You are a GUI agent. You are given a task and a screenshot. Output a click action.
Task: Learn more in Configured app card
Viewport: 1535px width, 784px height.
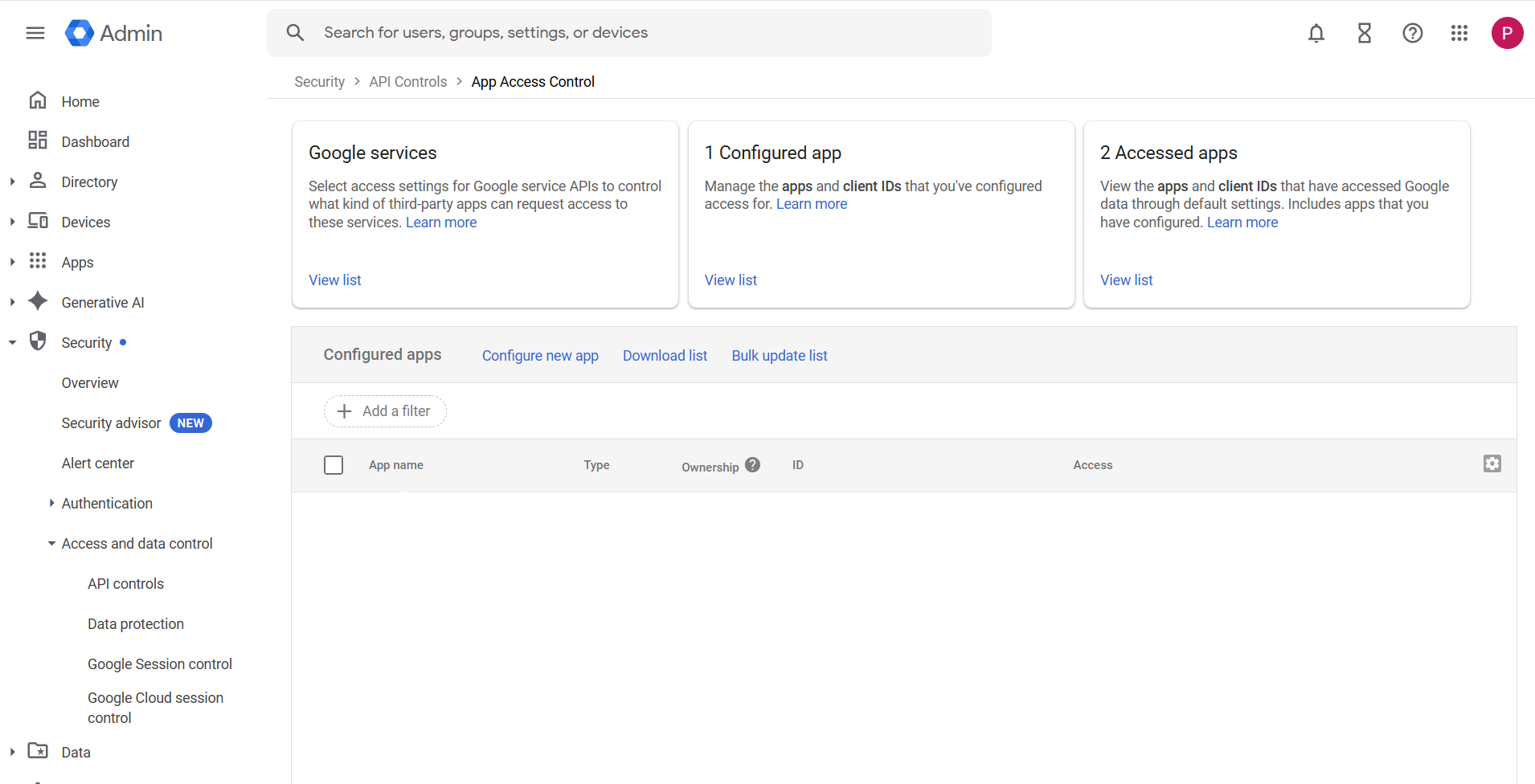[812, 204]
